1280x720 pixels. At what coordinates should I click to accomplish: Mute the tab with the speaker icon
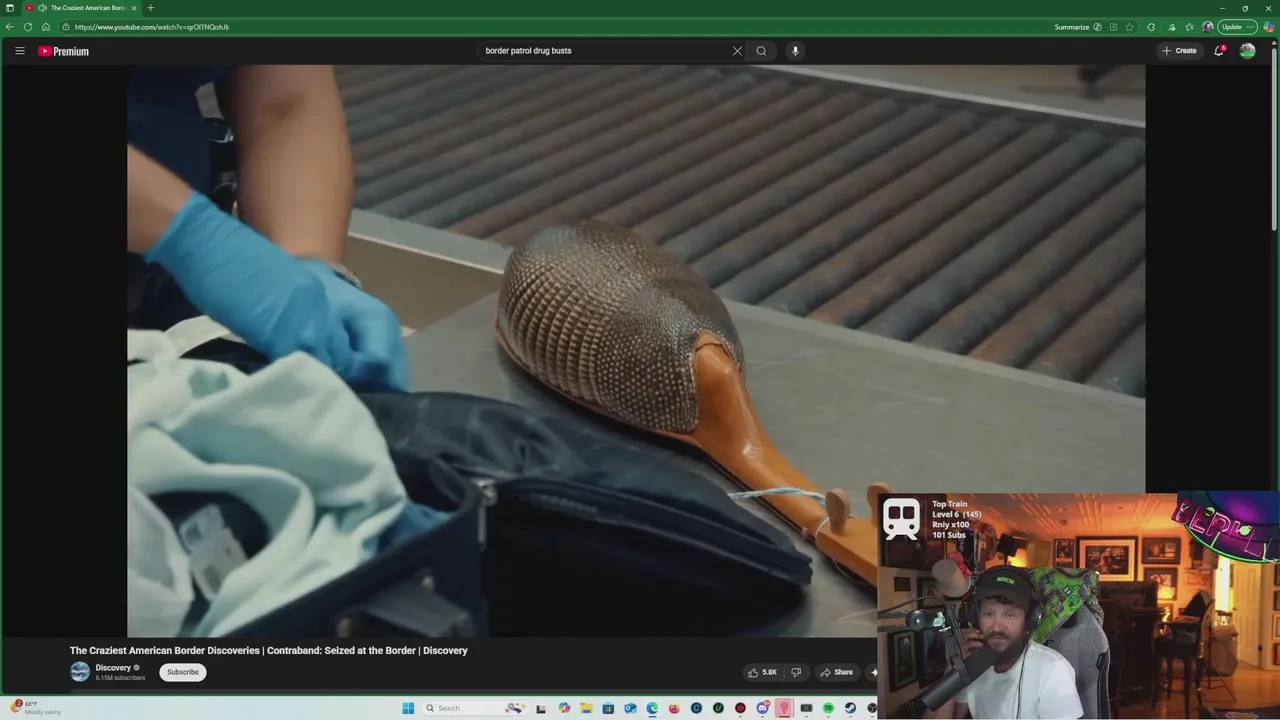coord(42,8)
